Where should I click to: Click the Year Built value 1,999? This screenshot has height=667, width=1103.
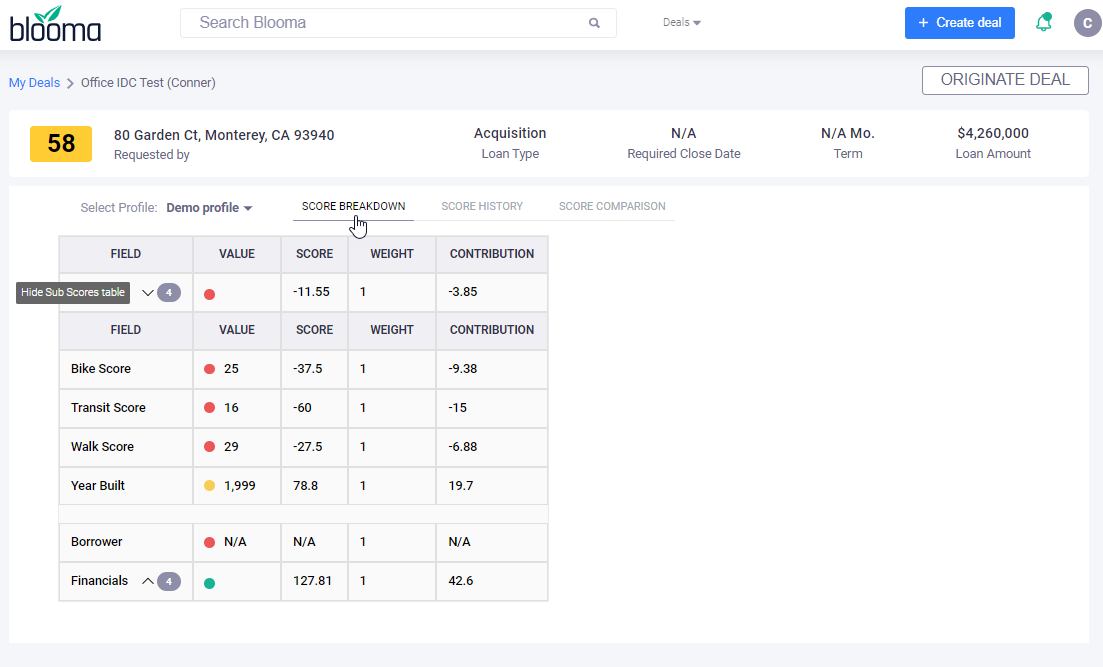point(240,485)
